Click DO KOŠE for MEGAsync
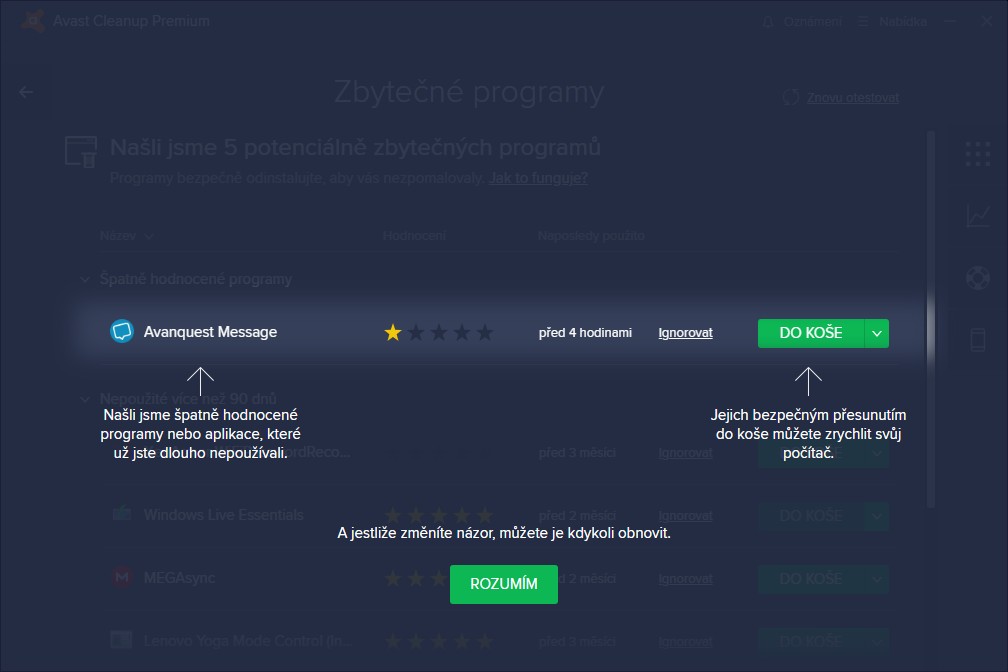 tap(811, 579)
